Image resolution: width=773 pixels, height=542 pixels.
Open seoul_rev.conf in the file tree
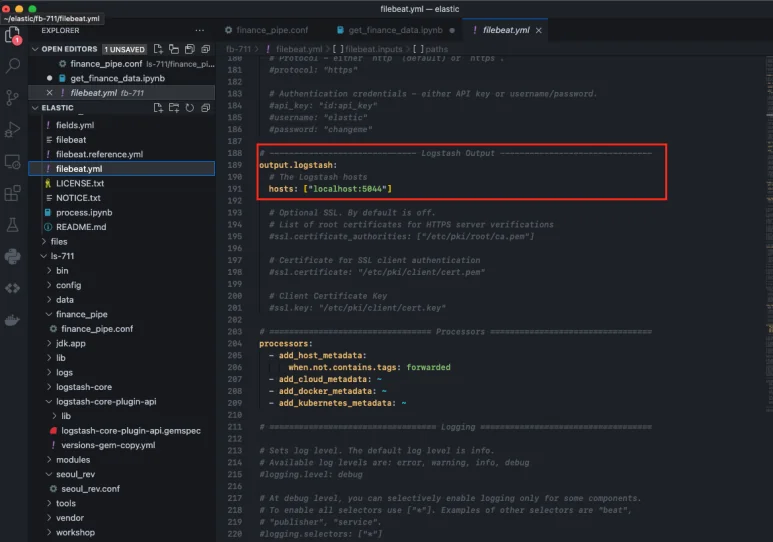click(90, 489)
